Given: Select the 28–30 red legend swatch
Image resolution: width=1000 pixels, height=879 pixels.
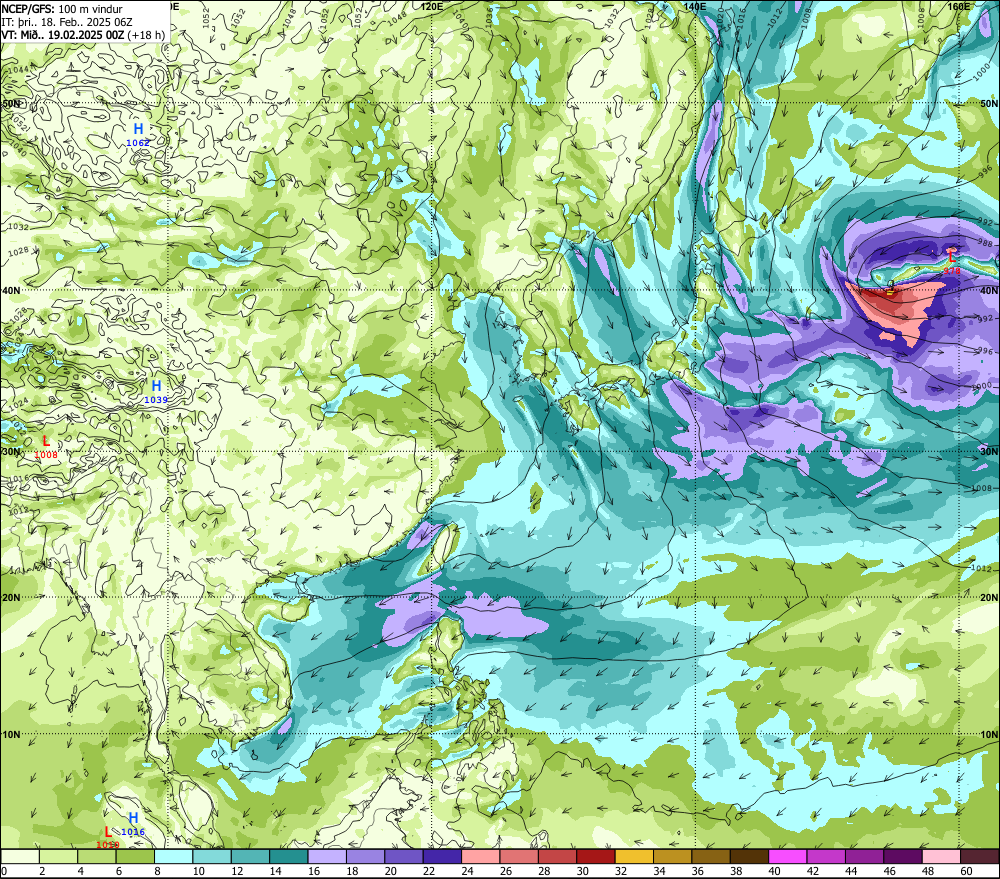Looking at the screenshot, I should point(557,856).
